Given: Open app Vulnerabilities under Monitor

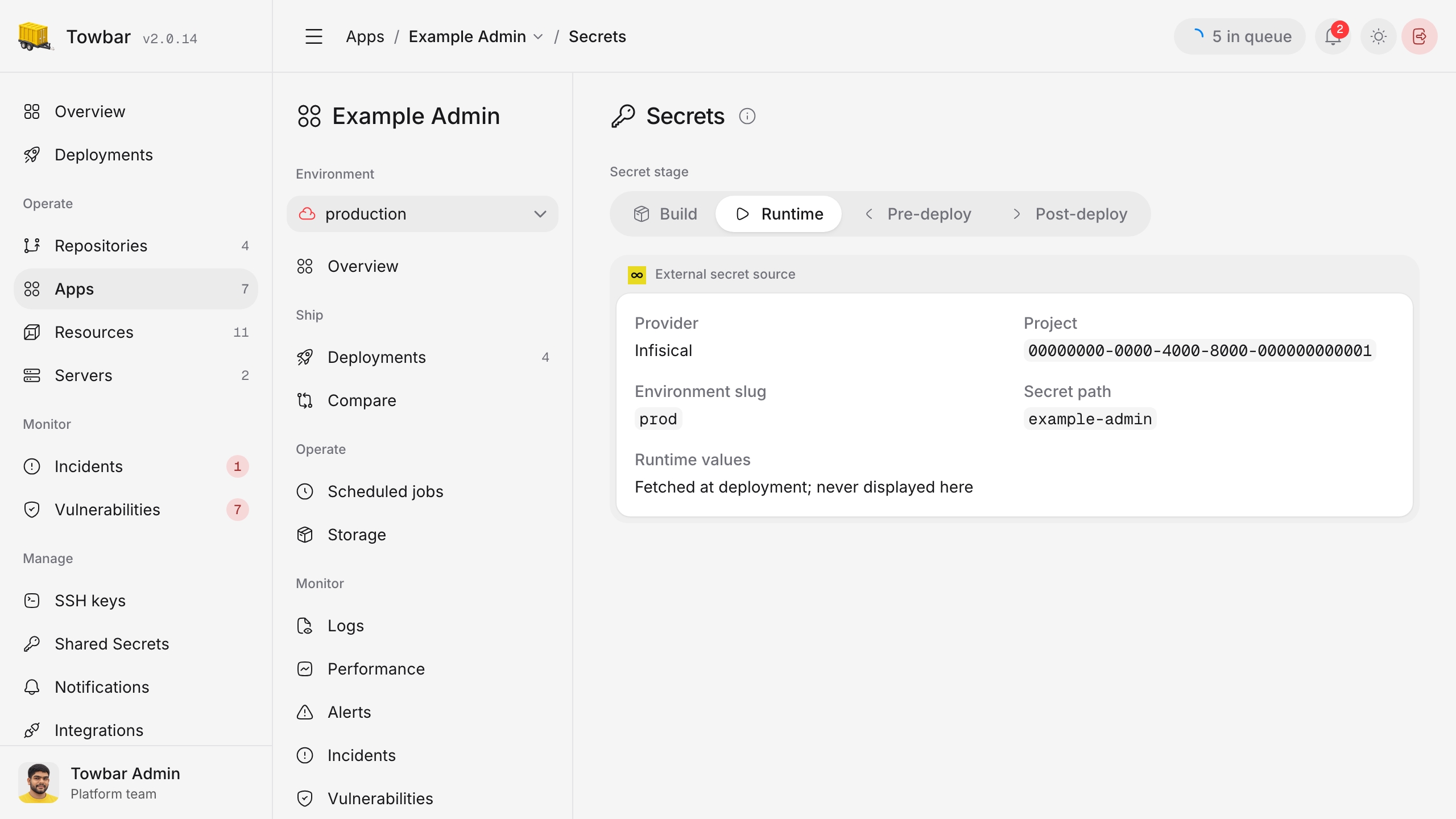Looking at the screenshot, I should (x=422, y=799).
